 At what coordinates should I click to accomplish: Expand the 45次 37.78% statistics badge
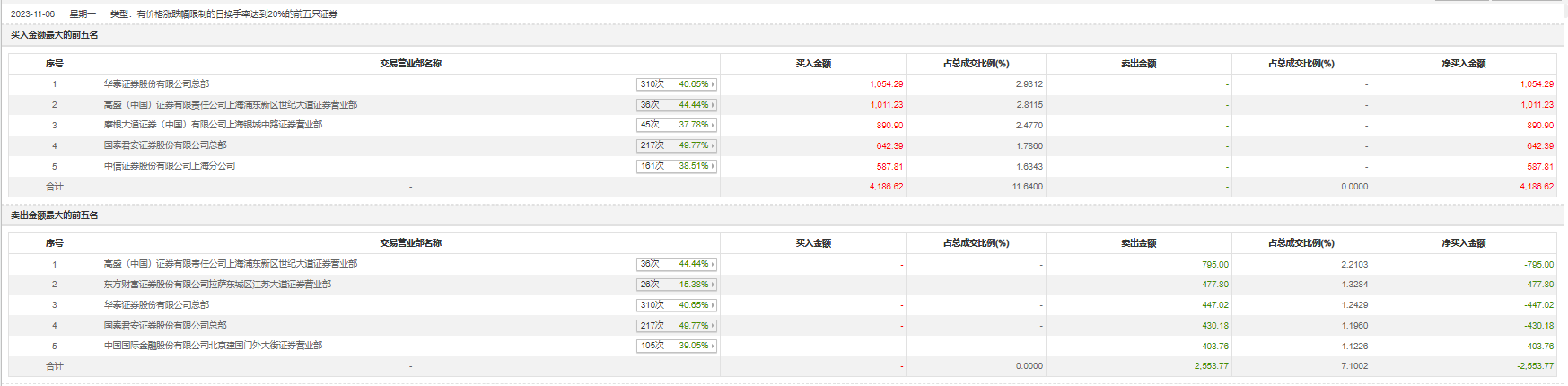(677, 125)
